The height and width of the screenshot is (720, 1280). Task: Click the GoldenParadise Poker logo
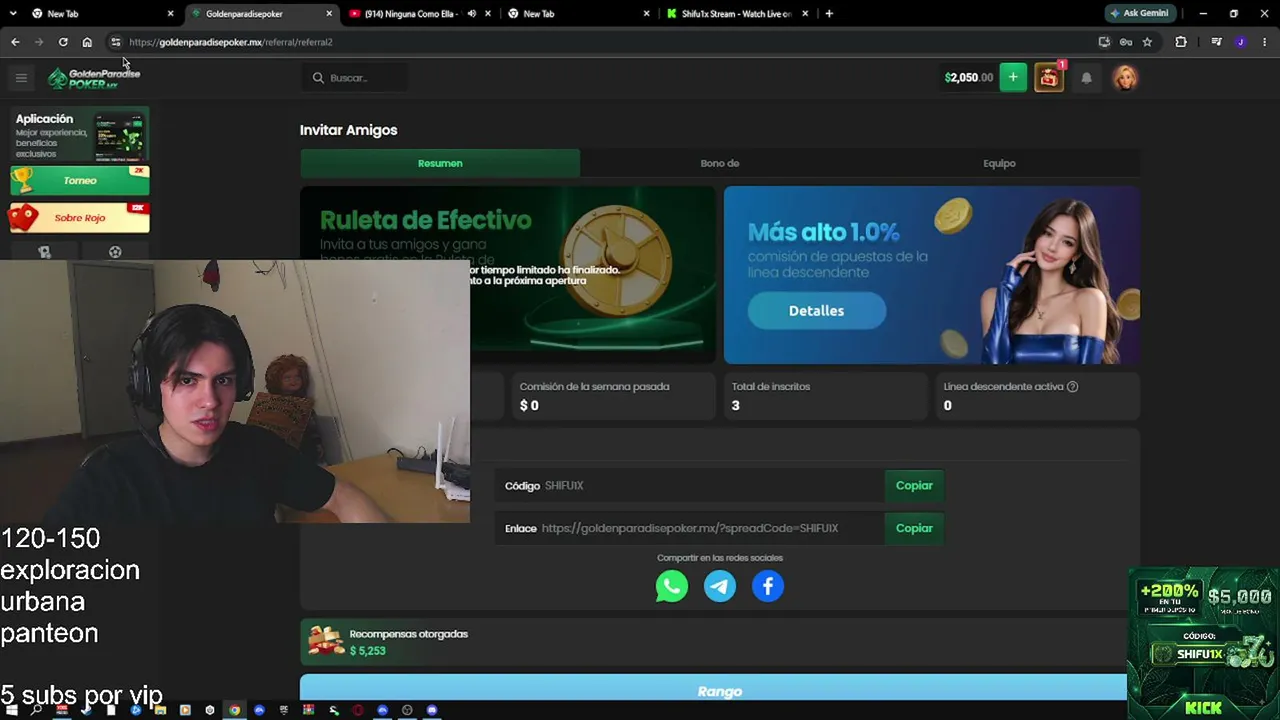pyautogui.click(x=94, y=78)
